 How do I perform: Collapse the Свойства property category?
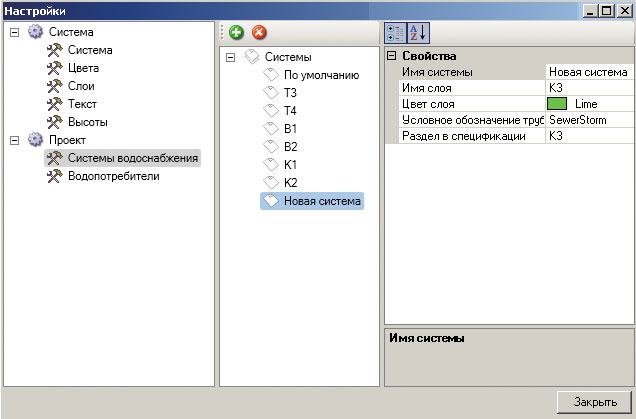pos(392,56)
